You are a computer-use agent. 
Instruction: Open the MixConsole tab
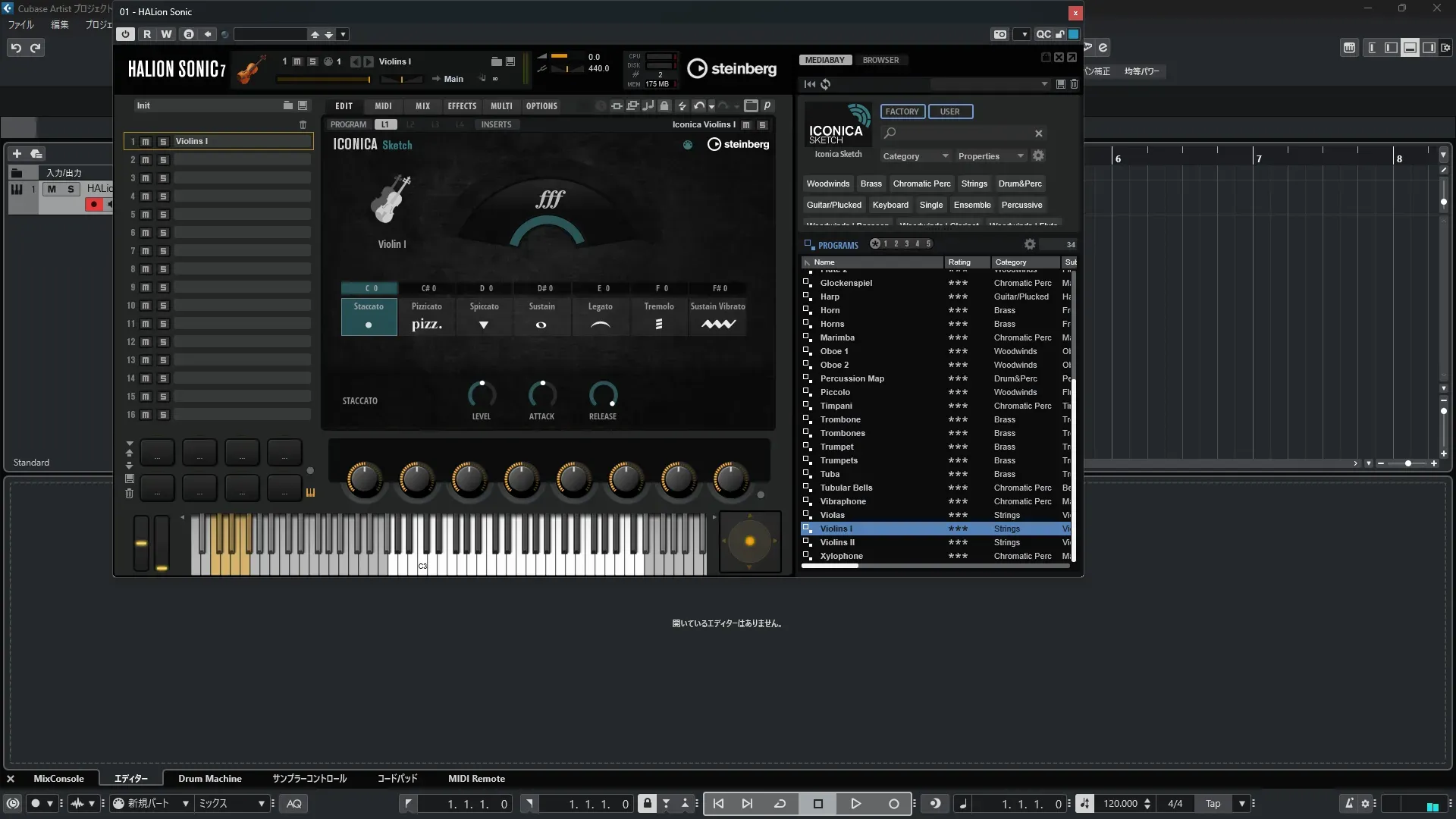coord(58,779)
